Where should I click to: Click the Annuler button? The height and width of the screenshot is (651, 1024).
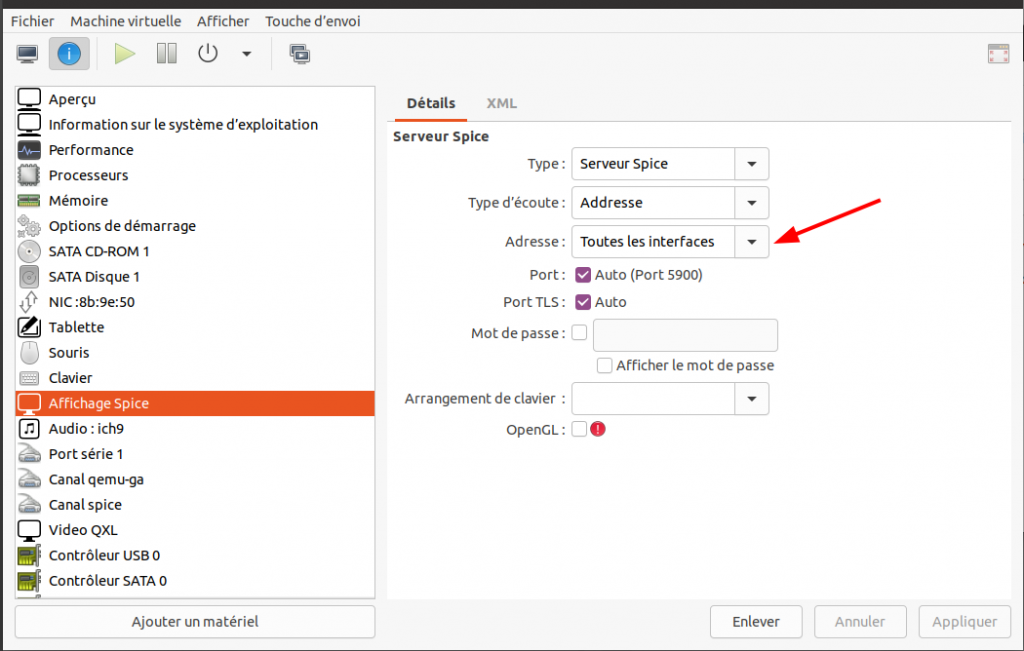[x=859, y=622]
